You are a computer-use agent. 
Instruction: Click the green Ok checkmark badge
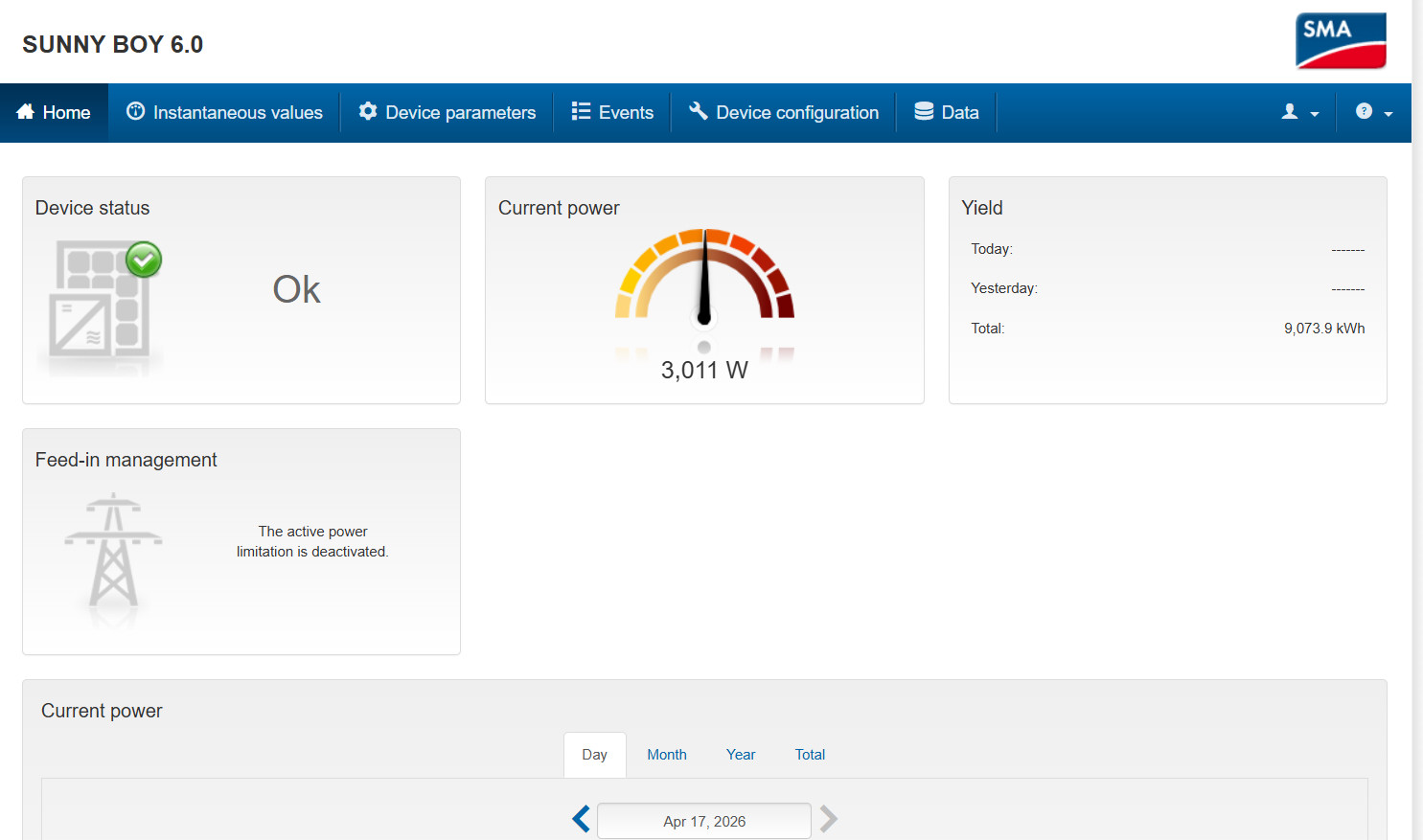(x=144, y=260)
